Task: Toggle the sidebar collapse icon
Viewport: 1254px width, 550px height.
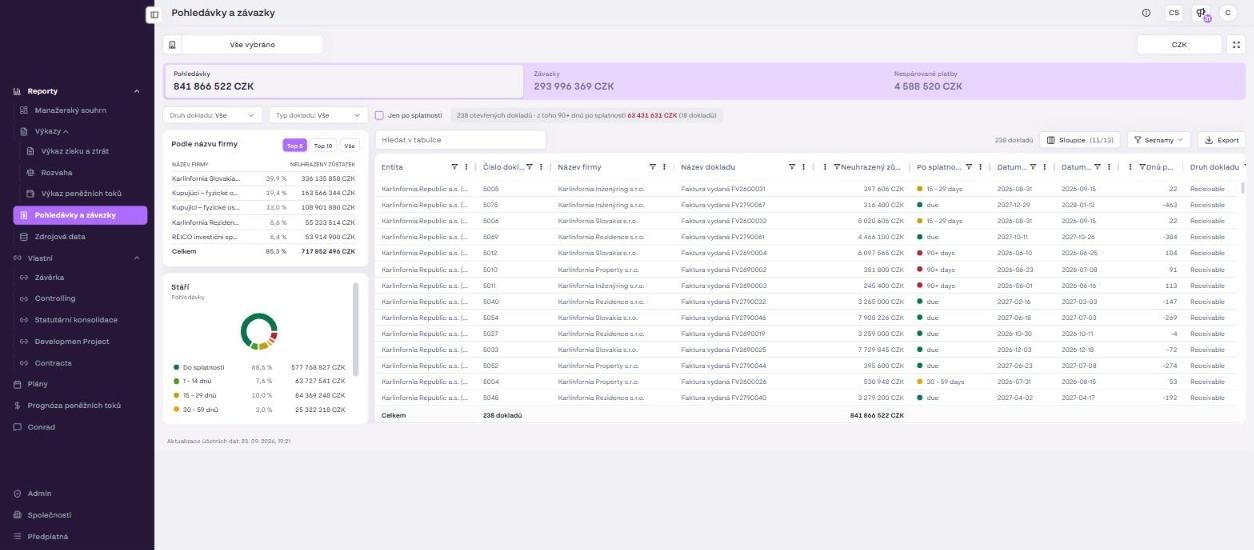Action: [153, 14]
